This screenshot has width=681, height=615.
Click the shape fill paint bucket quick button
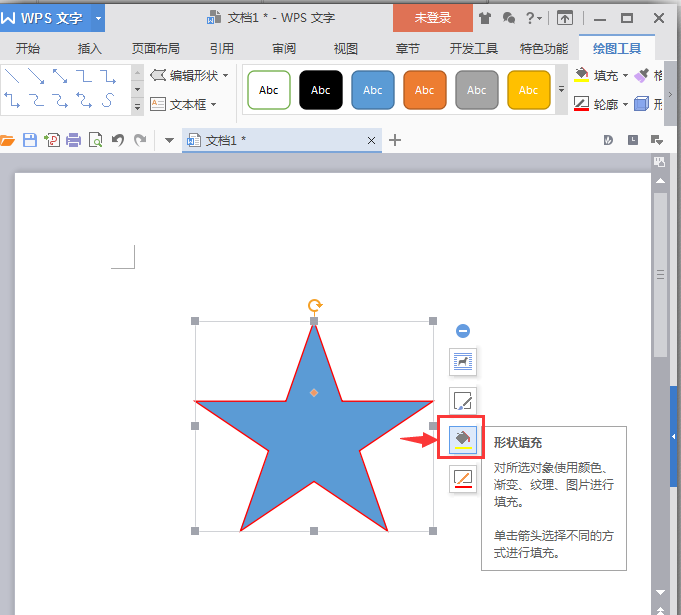tap(462, 437)
